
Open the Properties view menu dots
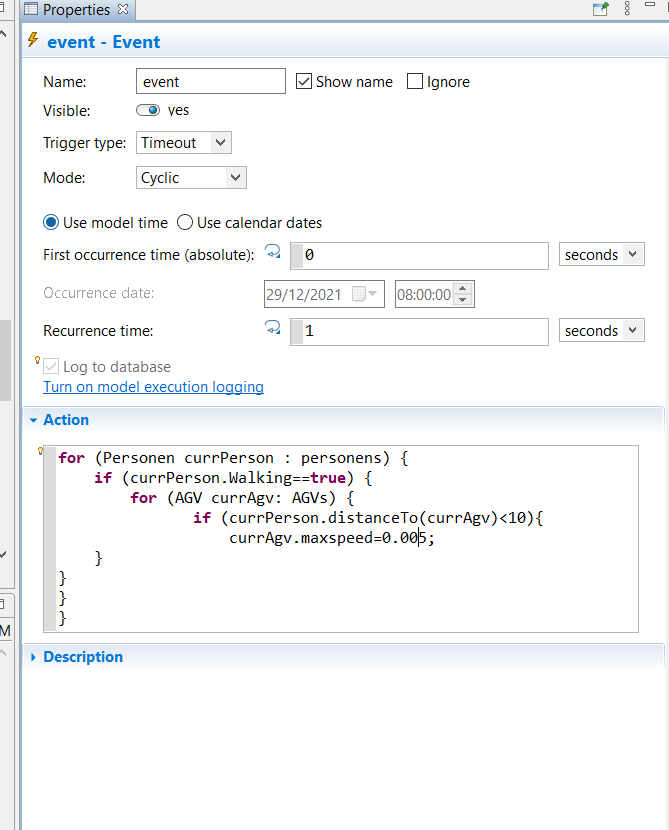pyautogui.click(x=627, y=8)
